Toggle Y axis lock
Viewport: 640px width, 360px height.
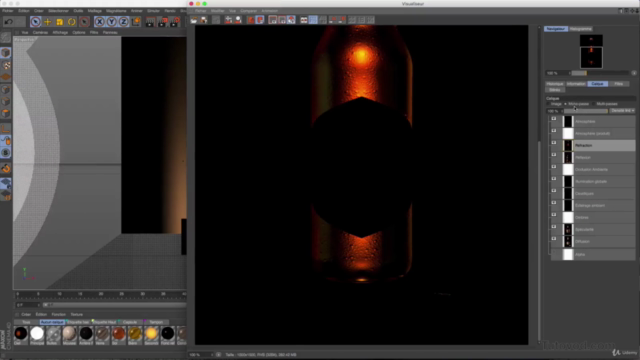(x=111, y=21)
